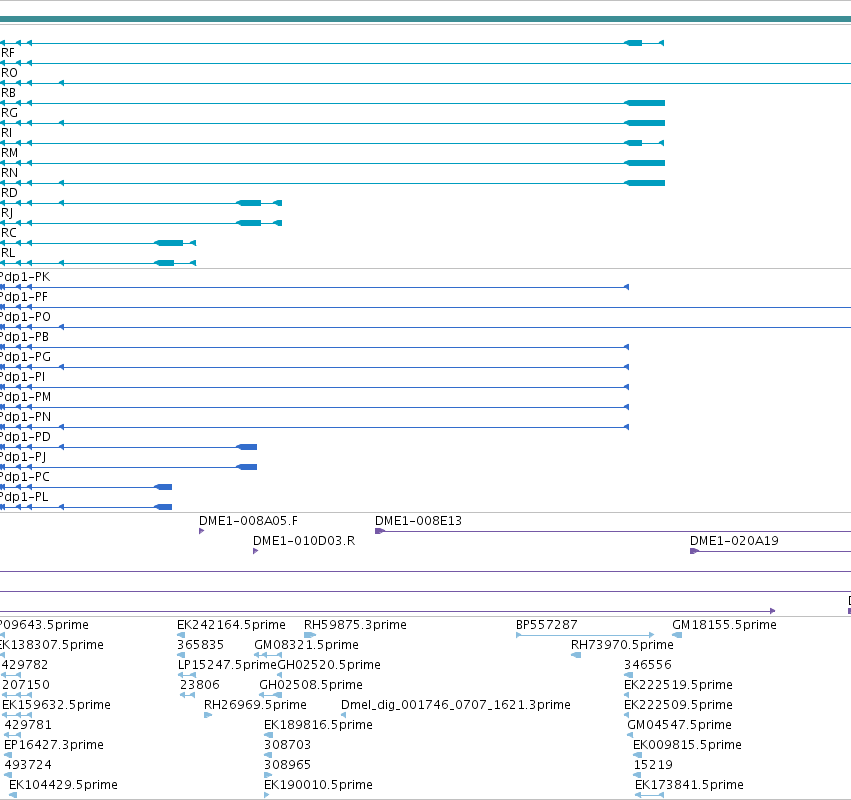
Task: Click the EK189816.5prime label
Action: pos(318,725)
